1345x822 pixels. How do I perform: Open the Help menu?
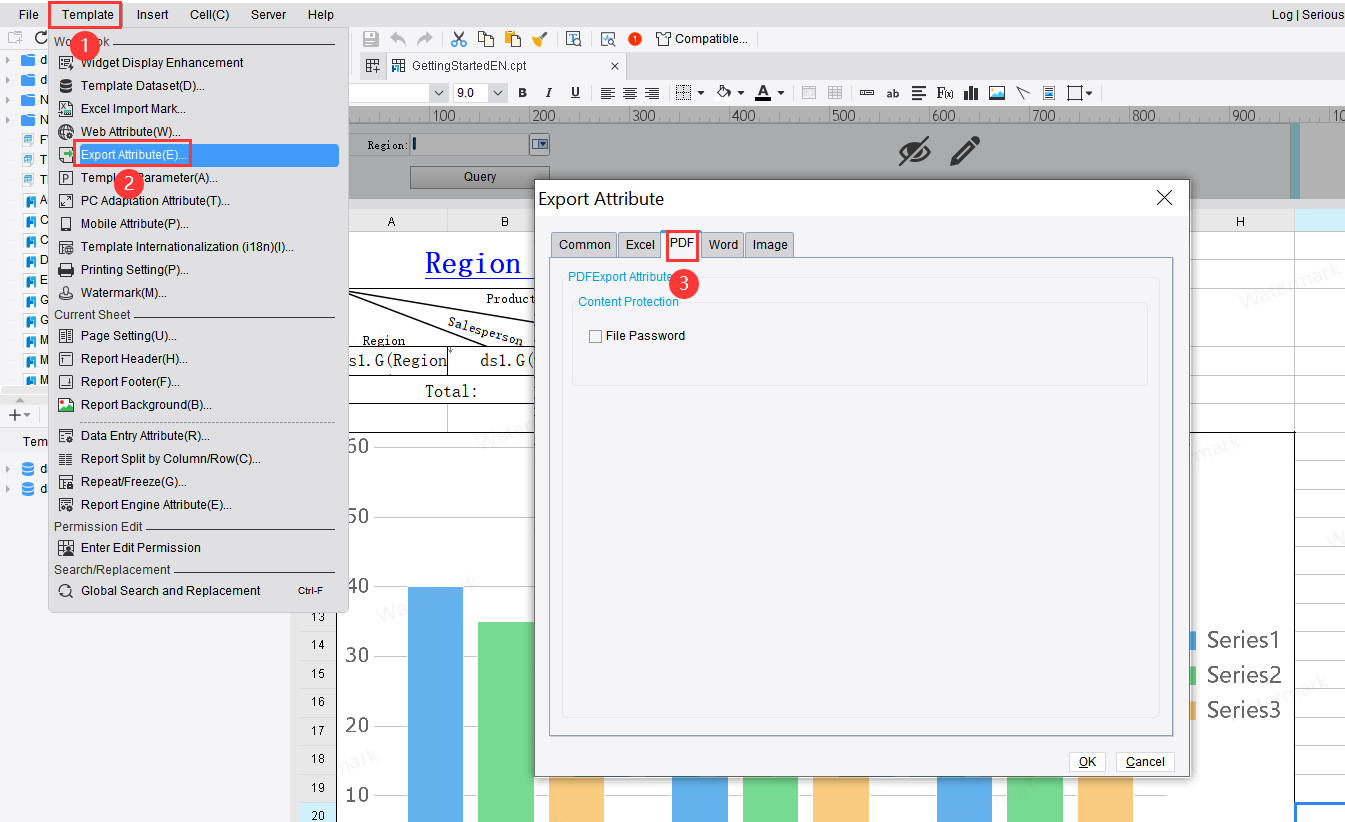click(x=321, y=15)
